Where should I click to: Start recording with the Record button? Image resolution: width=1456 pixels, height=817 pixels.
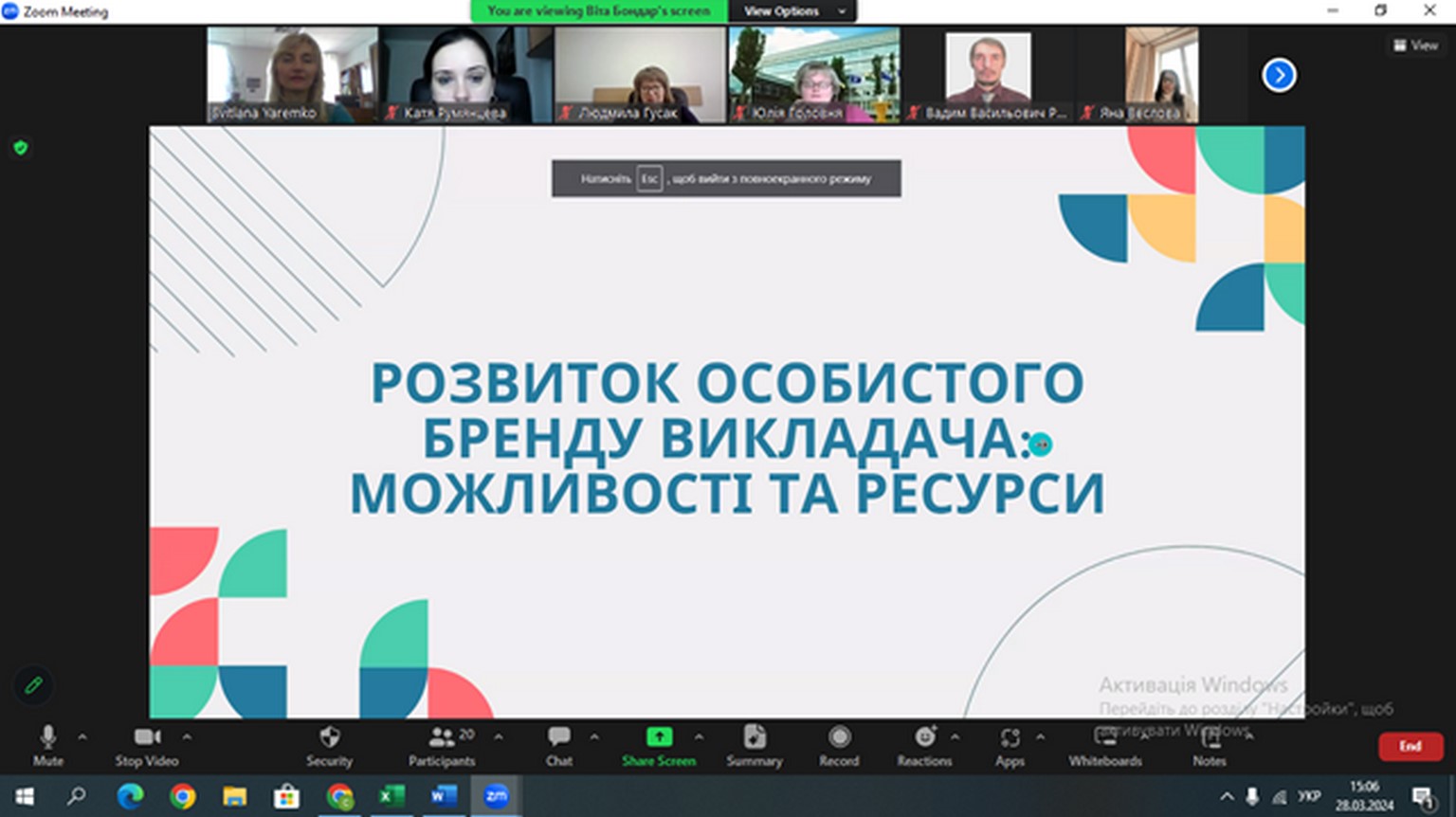point(839,745)
